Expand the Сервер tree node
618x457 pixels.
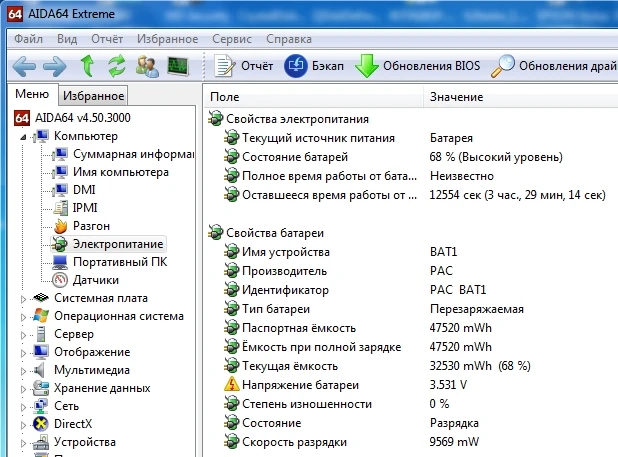[23, 335]
